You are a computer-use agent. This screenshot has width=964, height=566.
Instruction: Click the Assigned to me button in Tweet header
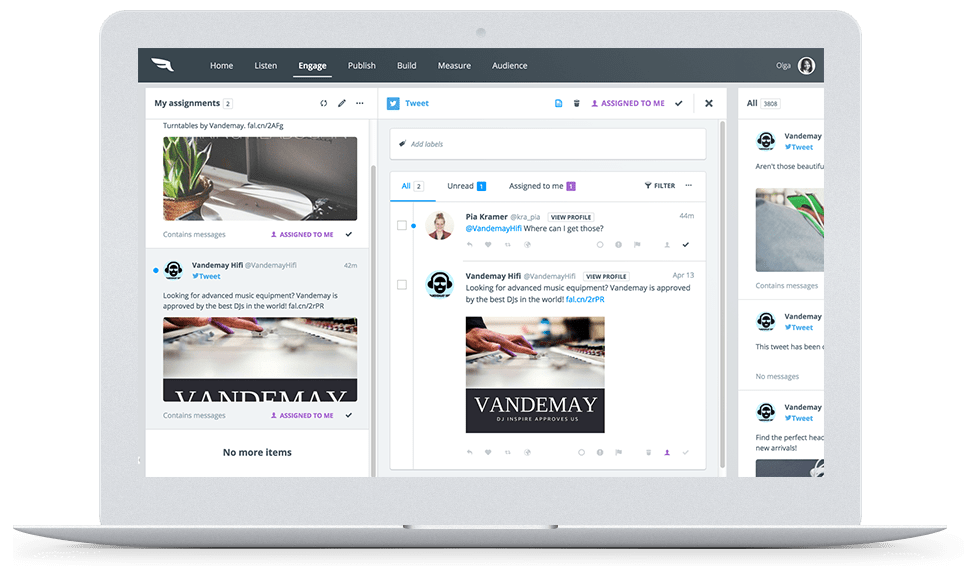click(x=628, y=103)
